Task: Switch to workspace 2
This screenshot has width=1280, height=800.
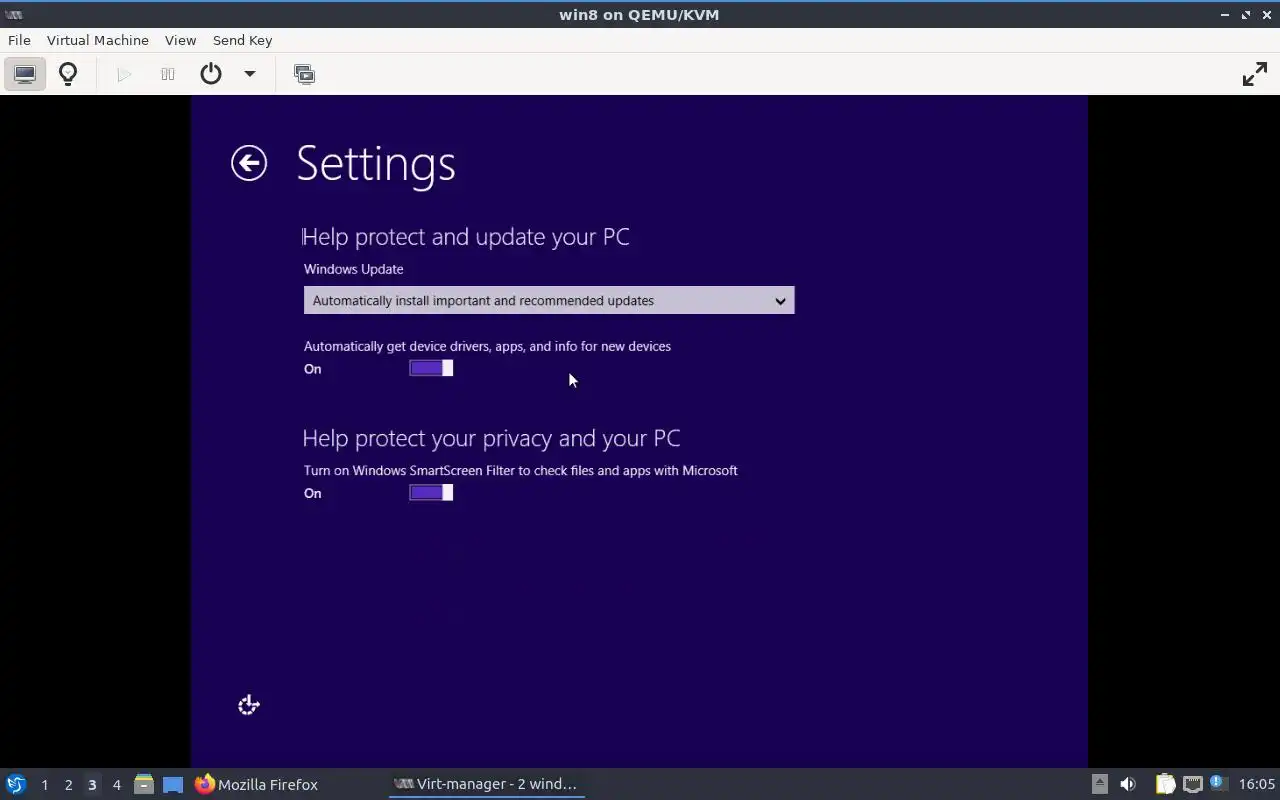Action: click(68, 785)
